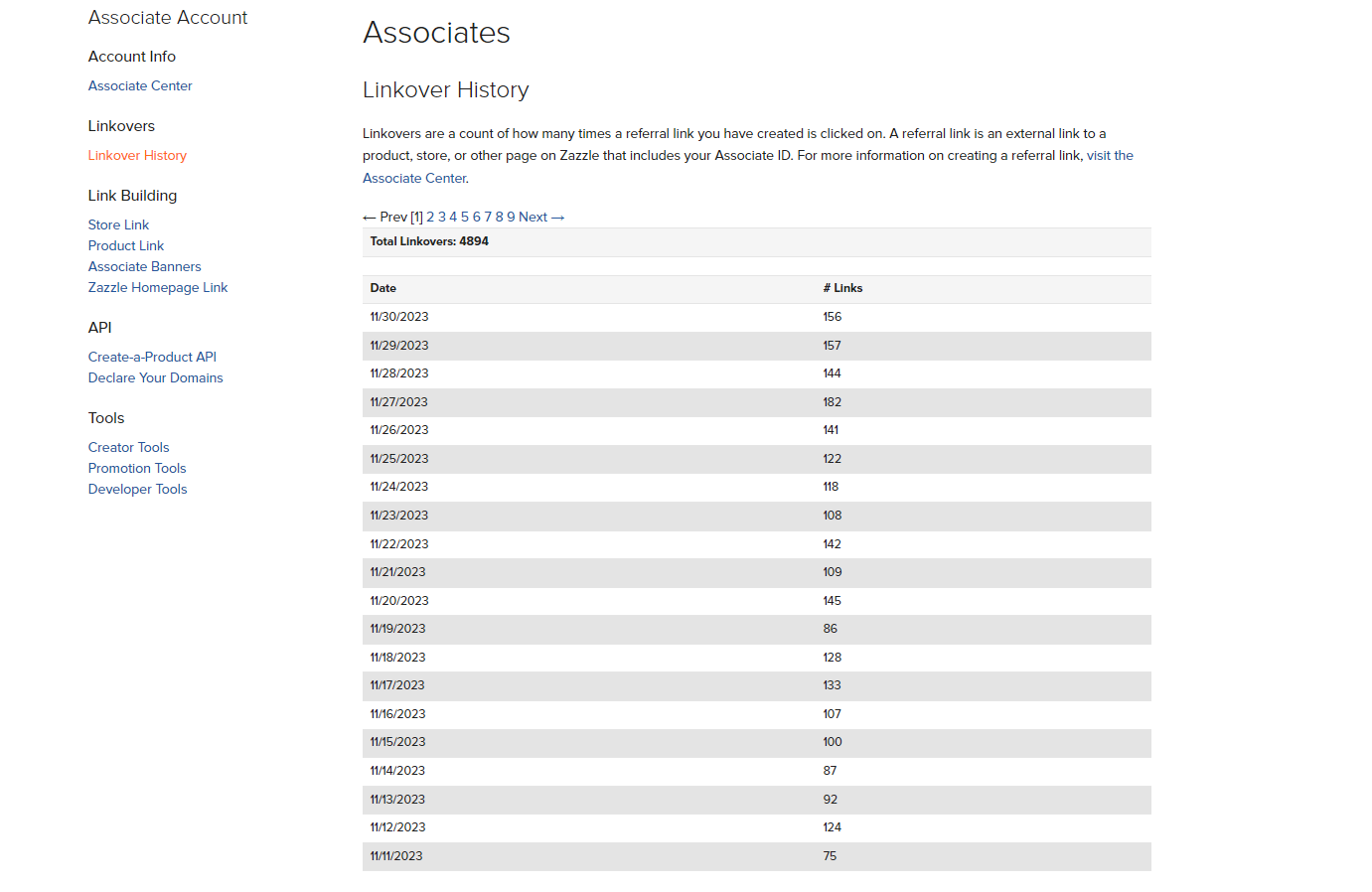Select date cell 11/15/2023

pos(397,742)
